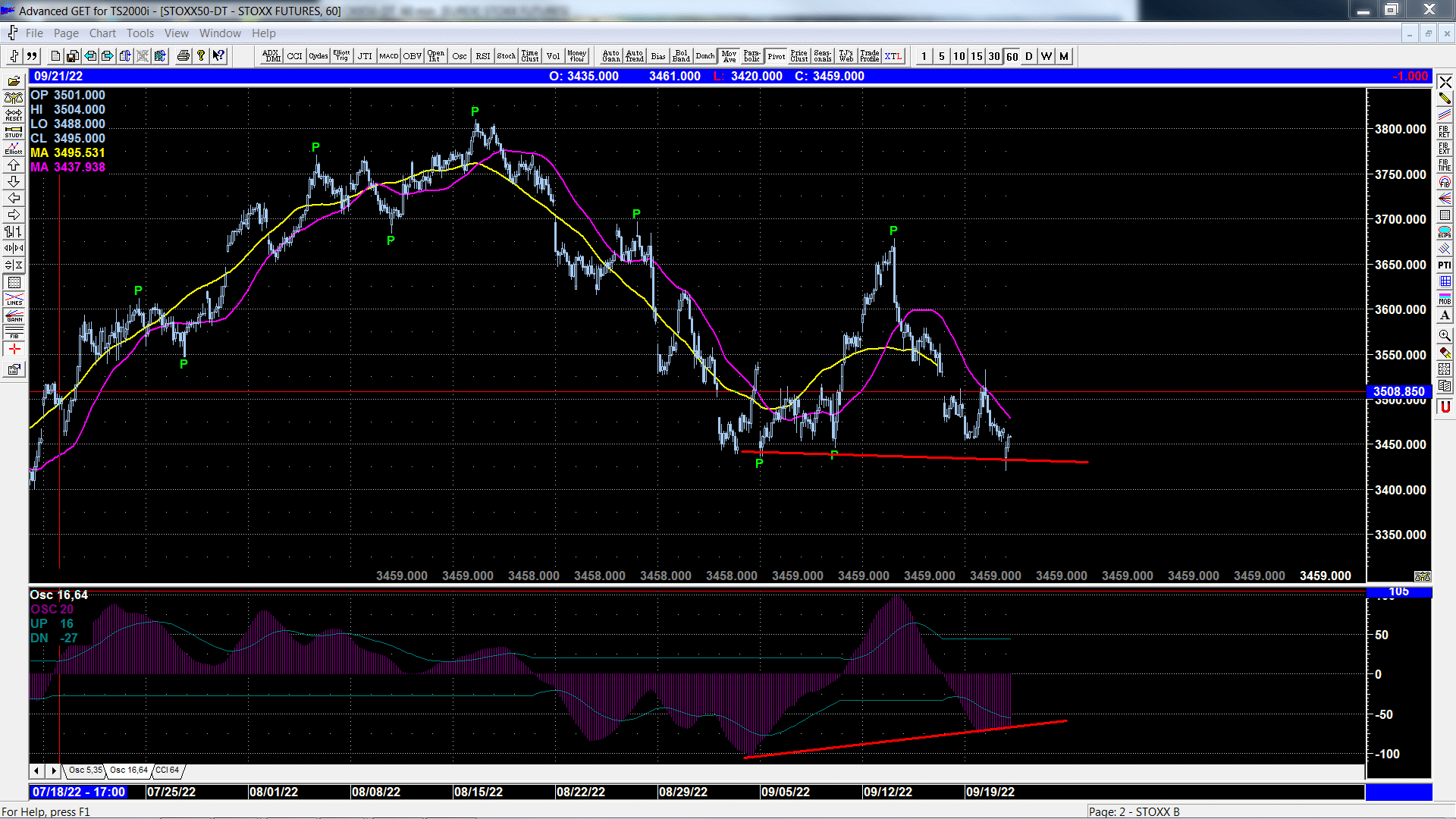Viewport: 1456px width, 819px height.
Task: Select the magnifier zoom tool on right
Action: pos(1445,335)
